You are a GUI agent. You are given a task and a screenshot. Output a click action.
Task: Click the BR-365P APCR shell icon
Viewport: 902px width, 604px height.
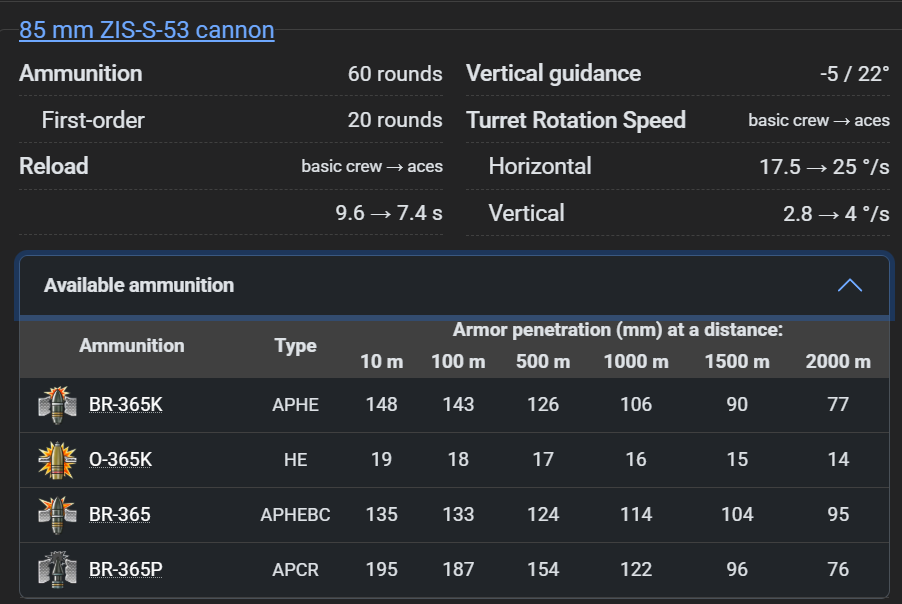pos(57,570)
